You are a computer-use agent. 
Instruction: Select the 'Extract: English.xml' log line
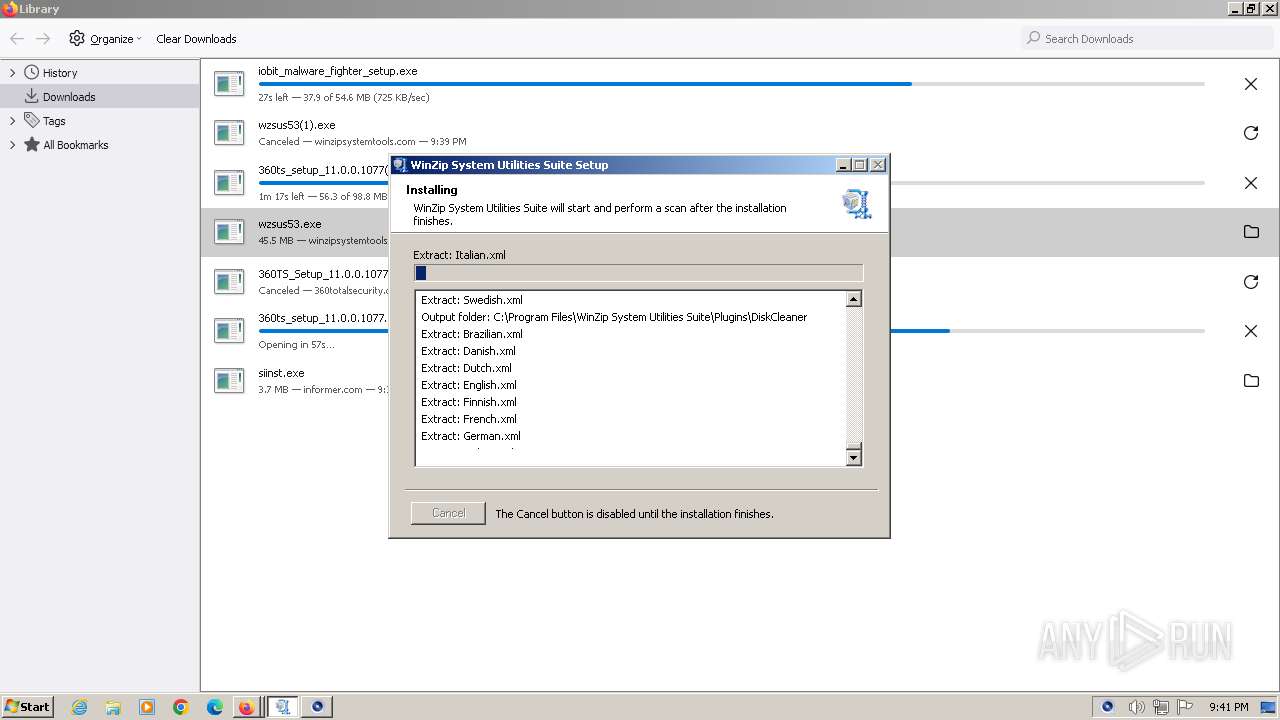coord(469,385)
